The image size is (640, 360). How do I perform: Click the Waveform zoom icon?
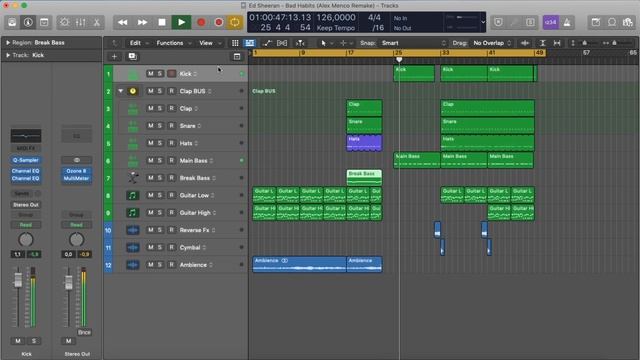(x=525, y=43)
